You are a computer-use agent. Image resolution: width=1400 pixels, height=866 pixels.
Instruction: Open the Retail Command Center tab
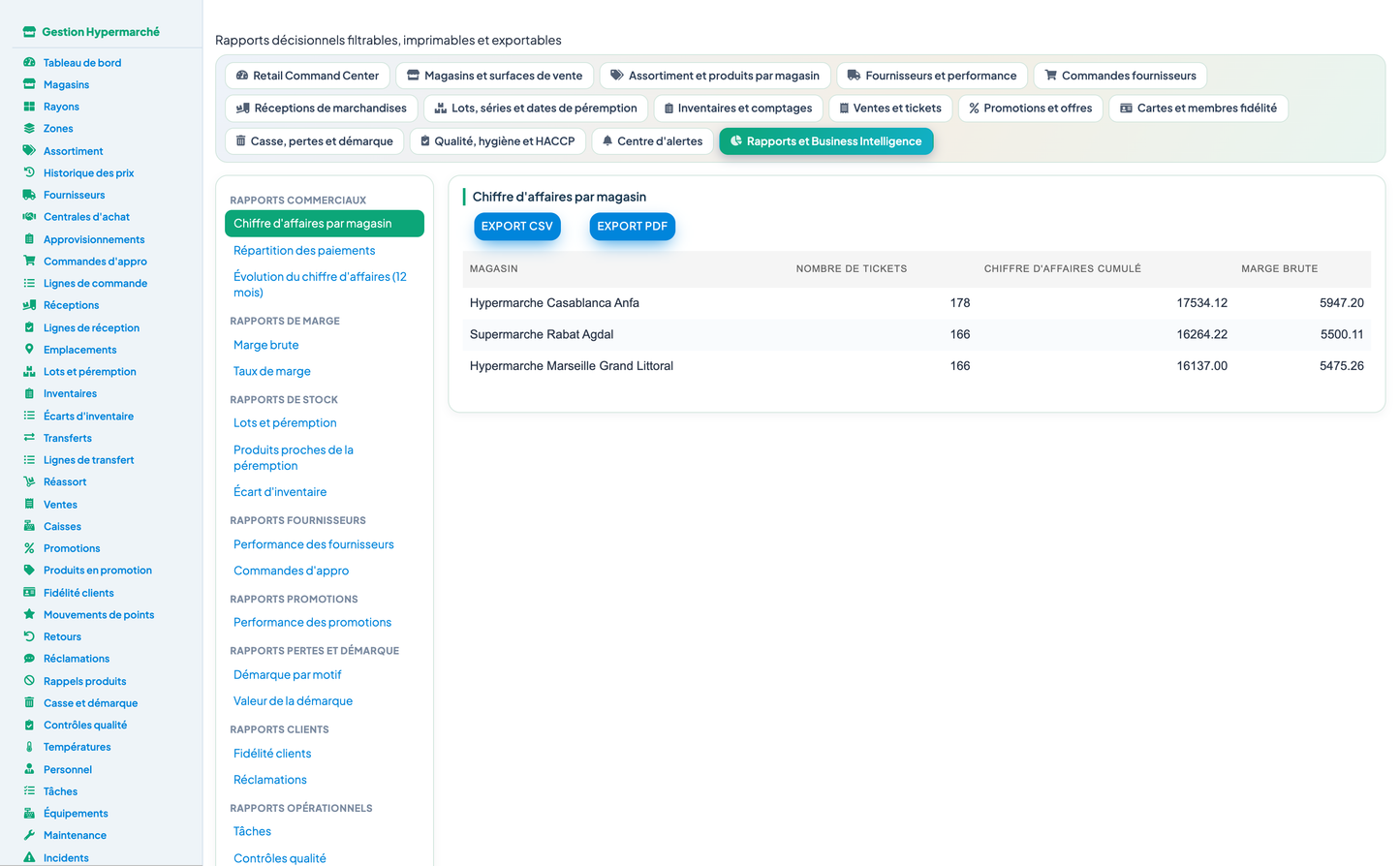click(x=307, y=76)
